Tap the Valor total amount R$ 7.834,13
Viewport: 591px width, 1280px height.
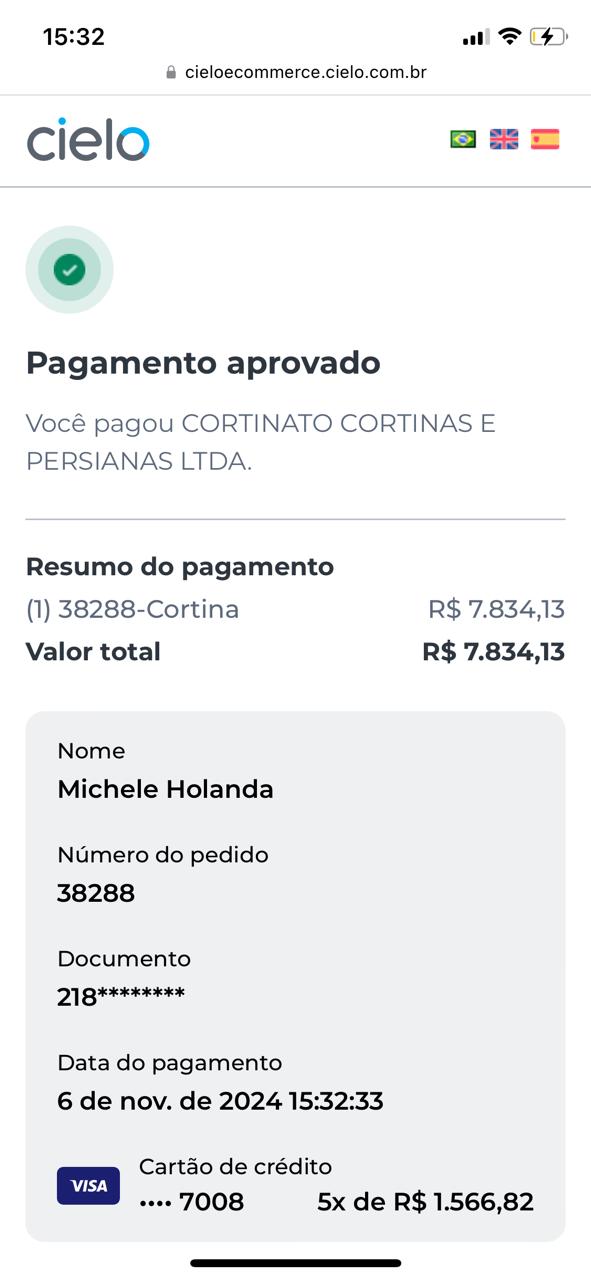[x=494, y=652]
